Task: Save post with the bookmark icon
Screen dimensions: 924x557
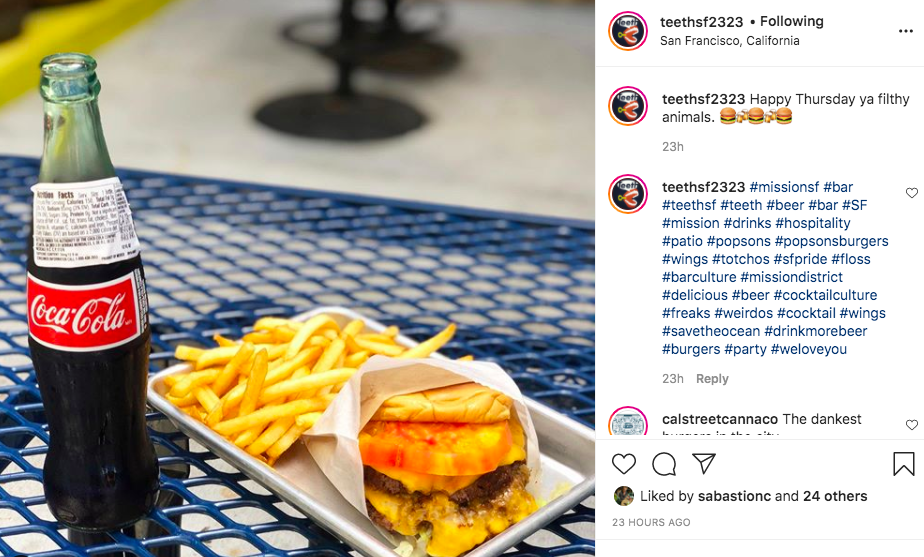Action: [903, 464]
